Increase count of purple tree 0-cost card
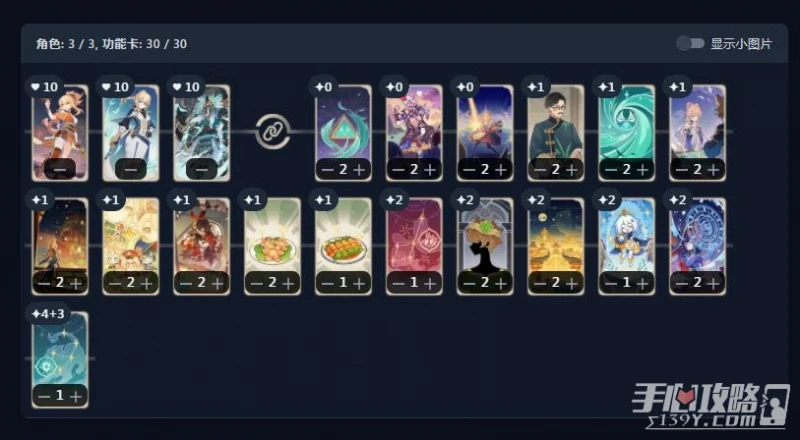 click(x=430, y=169)
